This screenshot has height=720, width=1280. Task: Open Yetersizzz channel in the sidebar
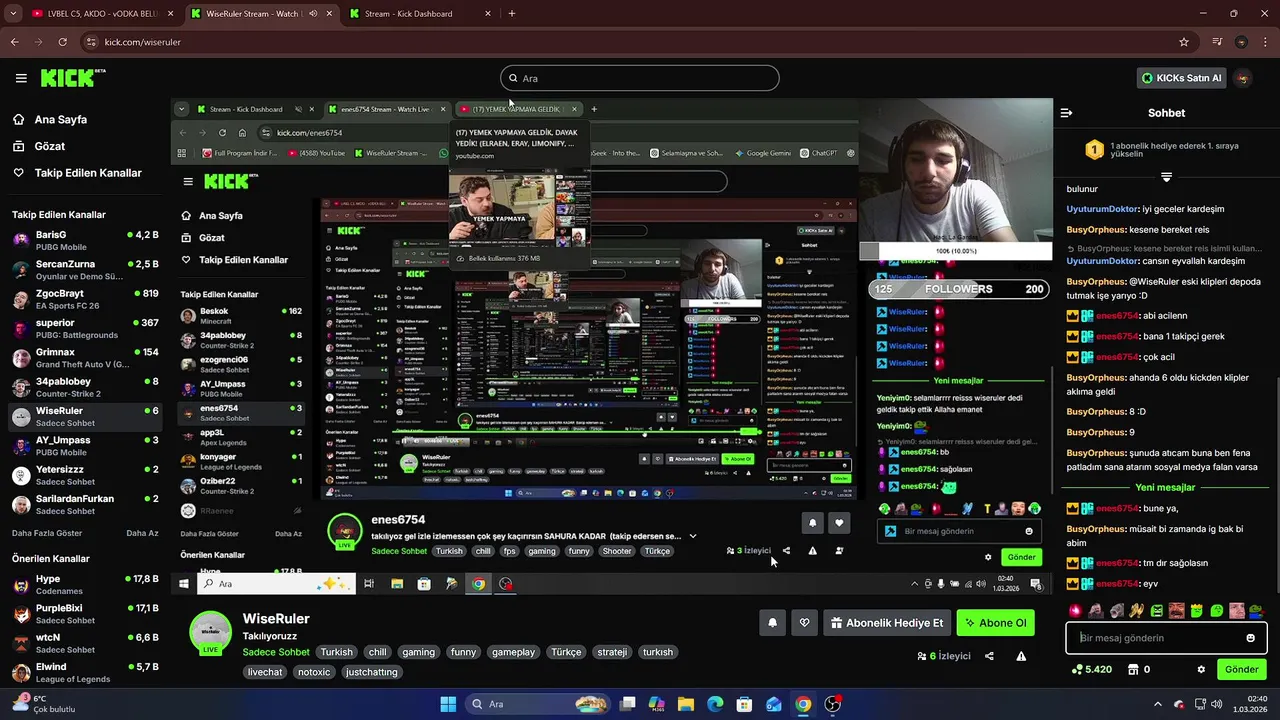pyautogui.click(x=85, y=475)
